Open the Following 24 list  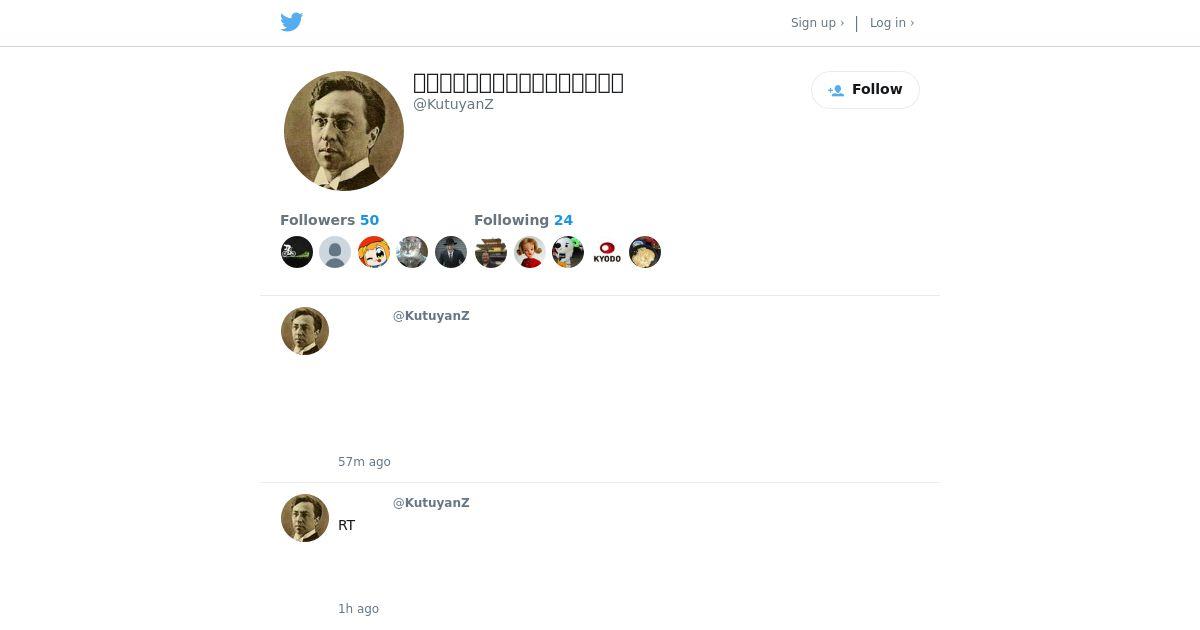point(523,220)
